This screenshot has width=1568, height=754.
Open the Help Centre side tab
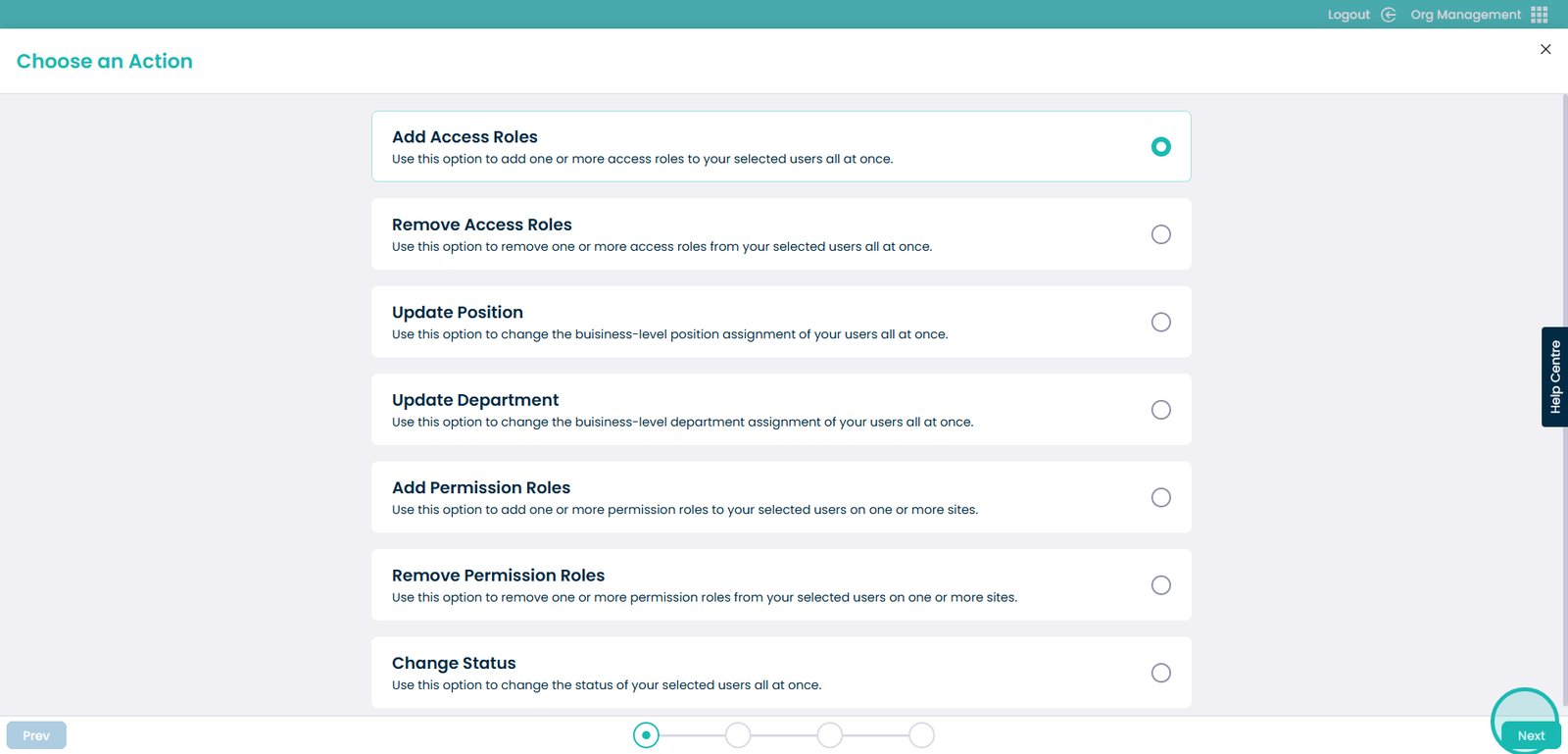[x=1554, y=377]
